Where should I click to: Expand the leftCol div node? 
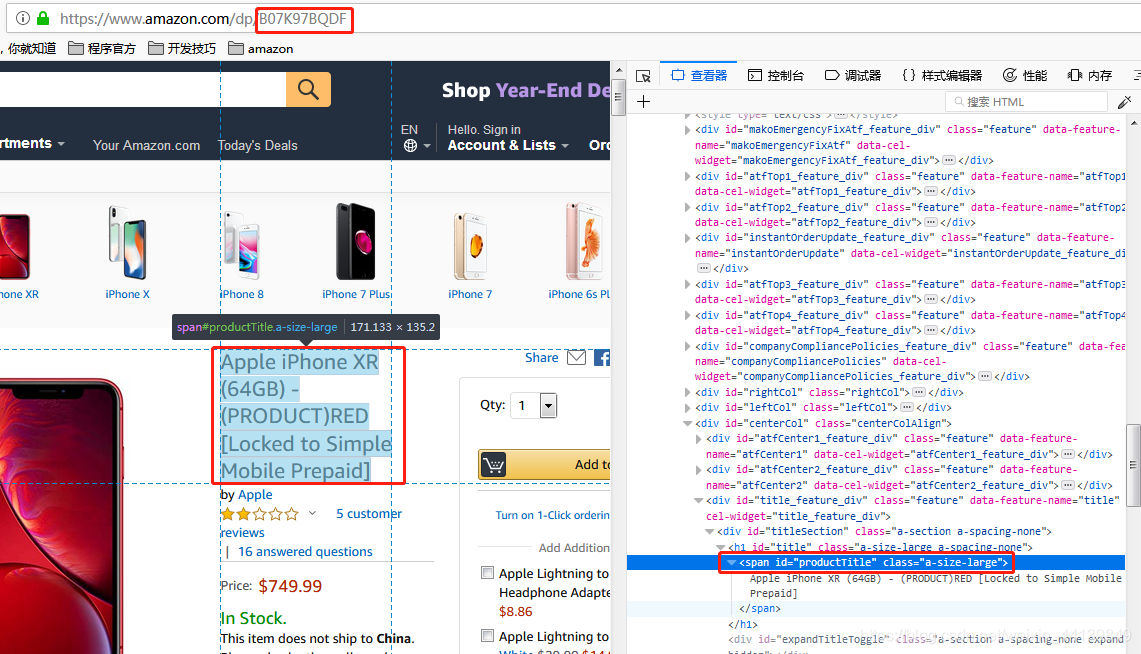(687, 407)
